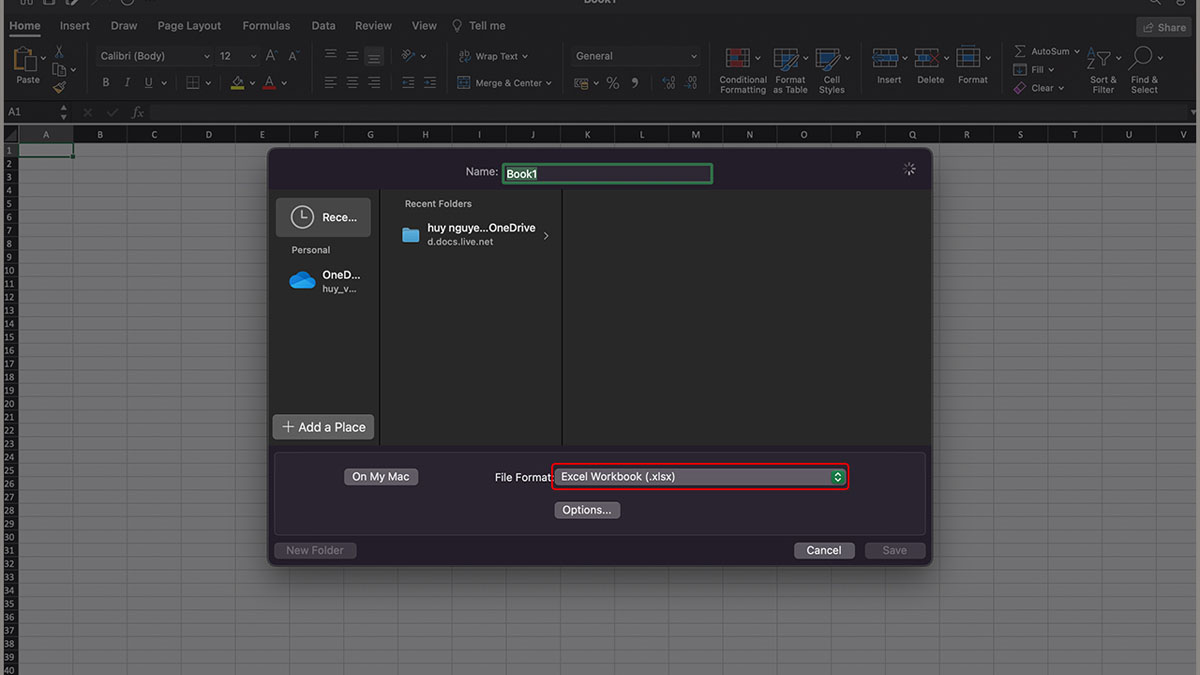Open the Font Color dropdown arrow
The width and height of the screenshot is (1200, 675).
[284, 84]
